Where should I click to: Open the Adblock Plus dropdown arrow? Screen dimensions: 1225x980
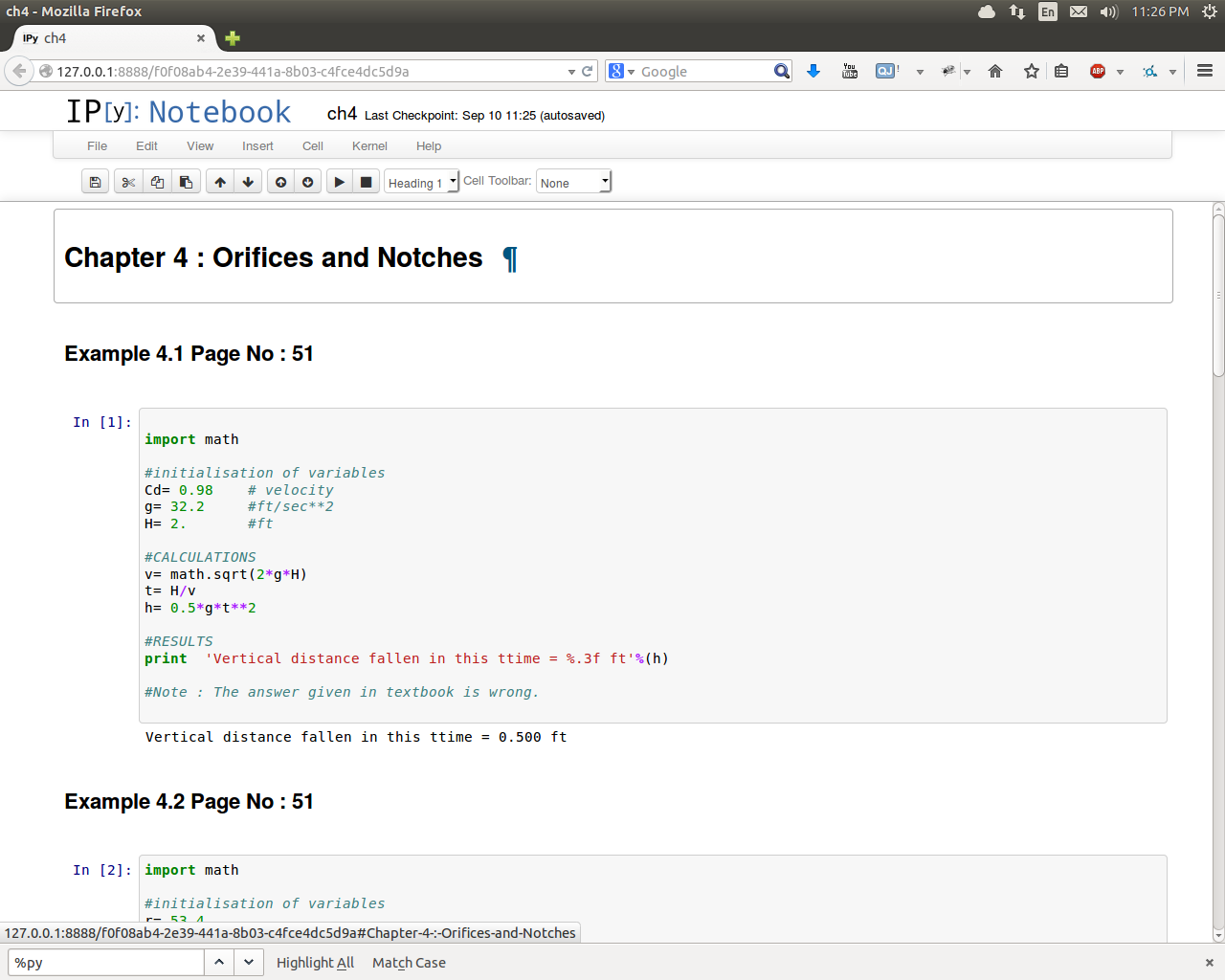click(1120, 72)
